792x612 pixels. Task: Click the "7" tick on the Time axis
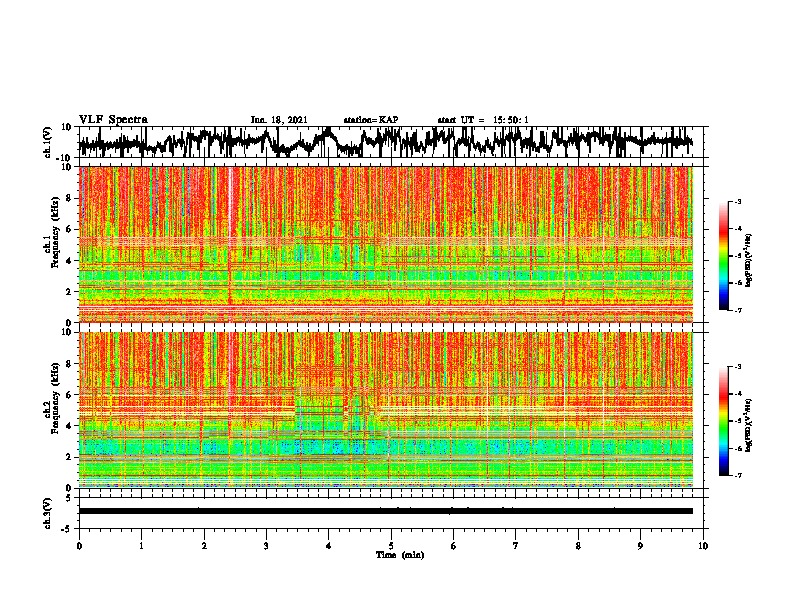click(516, 546)
